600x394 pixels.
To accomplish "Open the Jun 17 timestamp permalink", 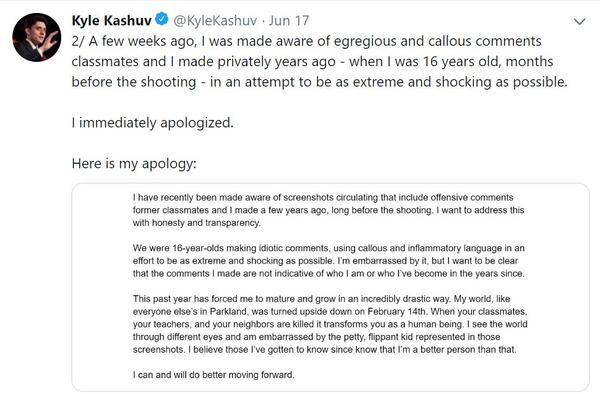I will click(x=289, y=20).
